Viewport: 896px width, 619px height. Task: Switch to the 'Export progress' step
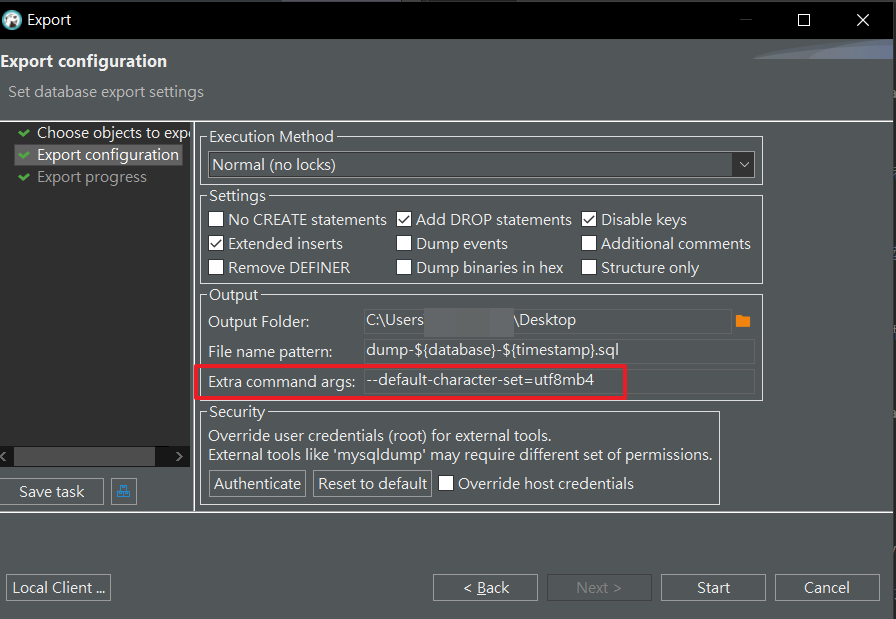(x=91, y=176)
